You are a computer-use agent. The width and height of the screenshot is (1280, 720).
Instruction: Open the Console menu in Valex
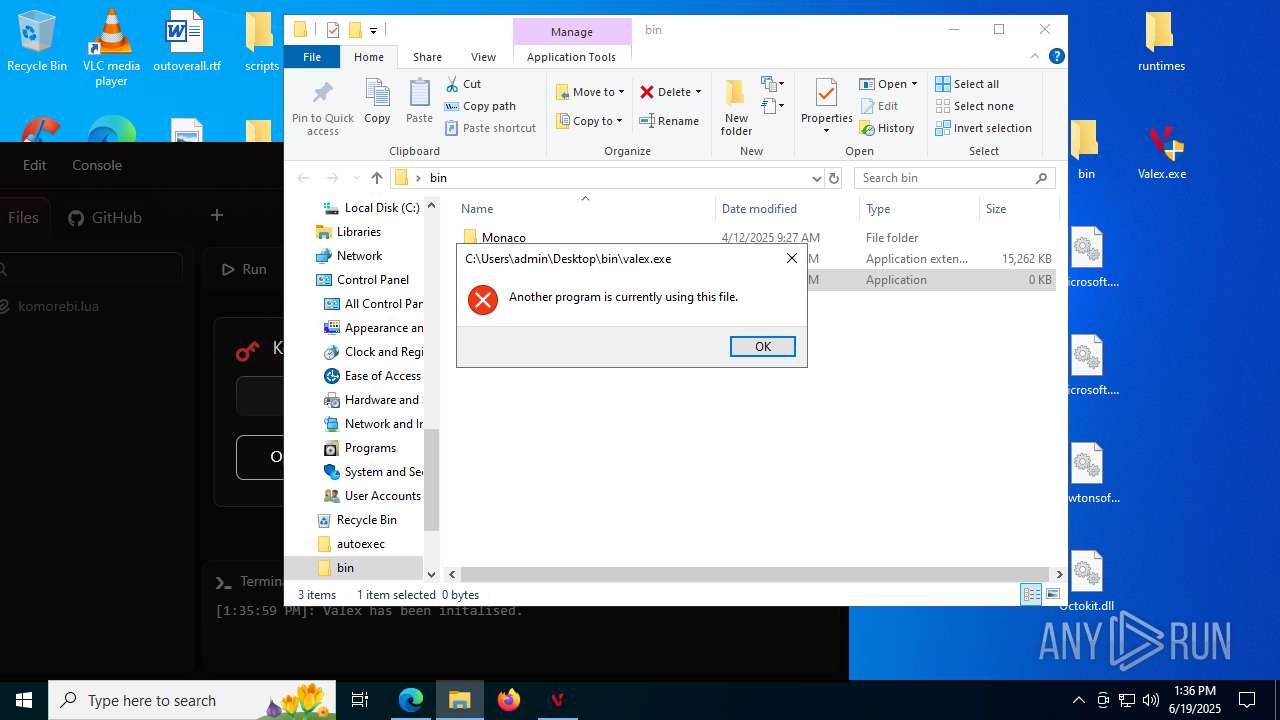(97, 165)
